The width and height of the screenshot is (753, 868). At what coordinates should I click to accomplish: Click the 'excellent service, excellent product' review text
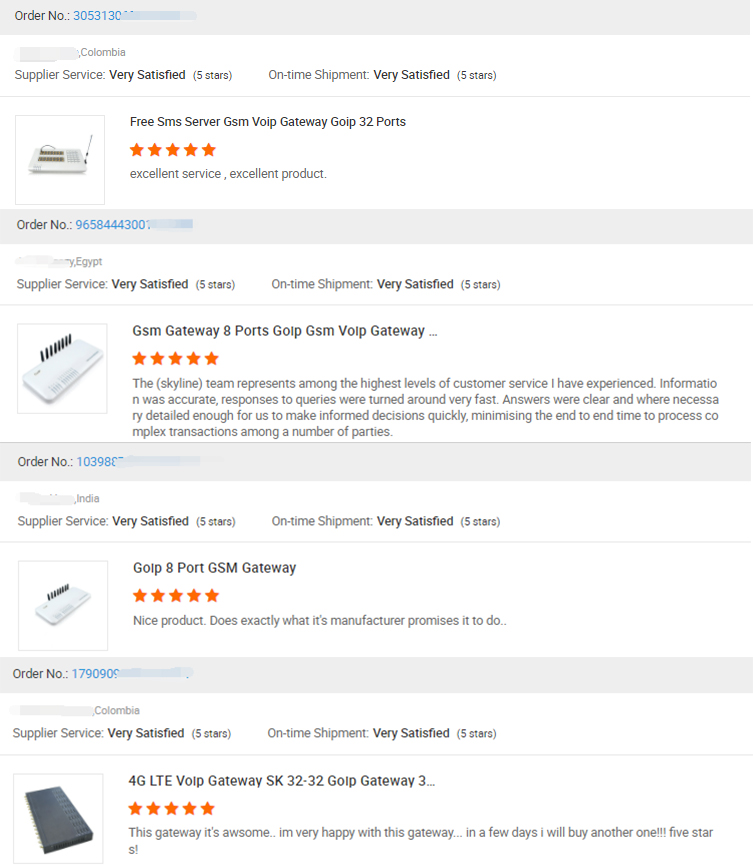coord(228,174)
